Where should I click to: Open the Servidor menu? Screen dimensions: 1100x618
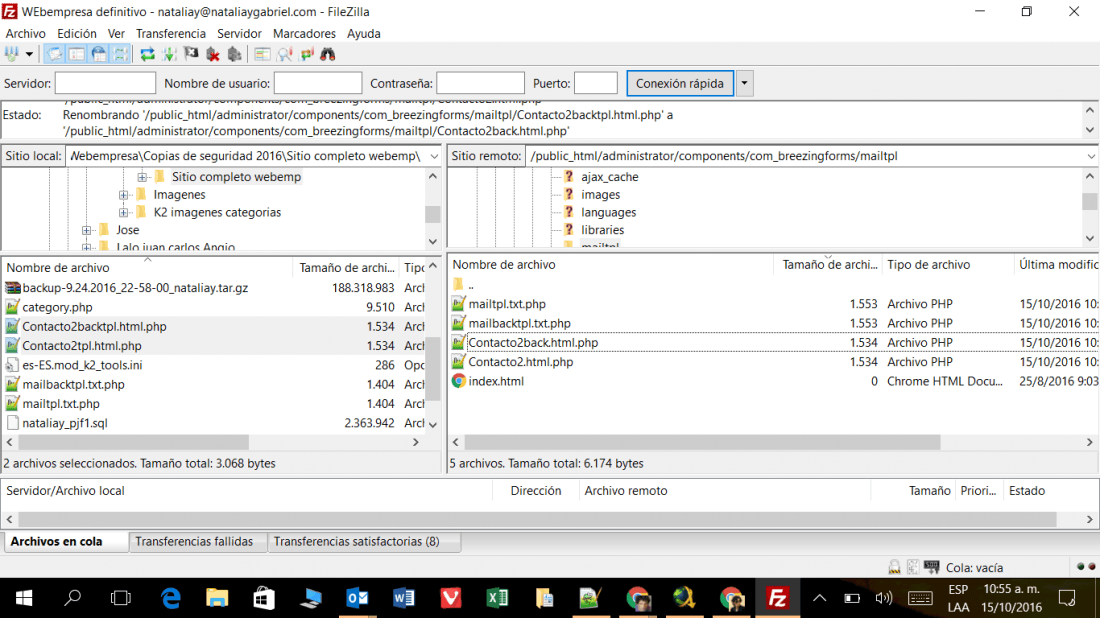click(x=239, y=33)
